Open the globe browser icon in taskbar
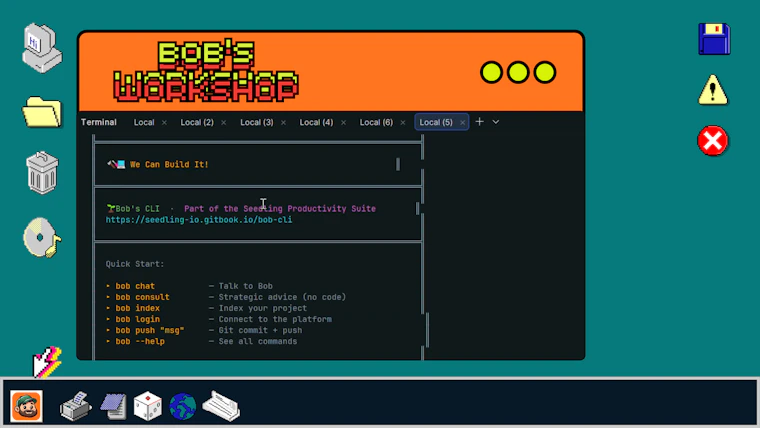The image size is (760, 428). click(183, 406)
